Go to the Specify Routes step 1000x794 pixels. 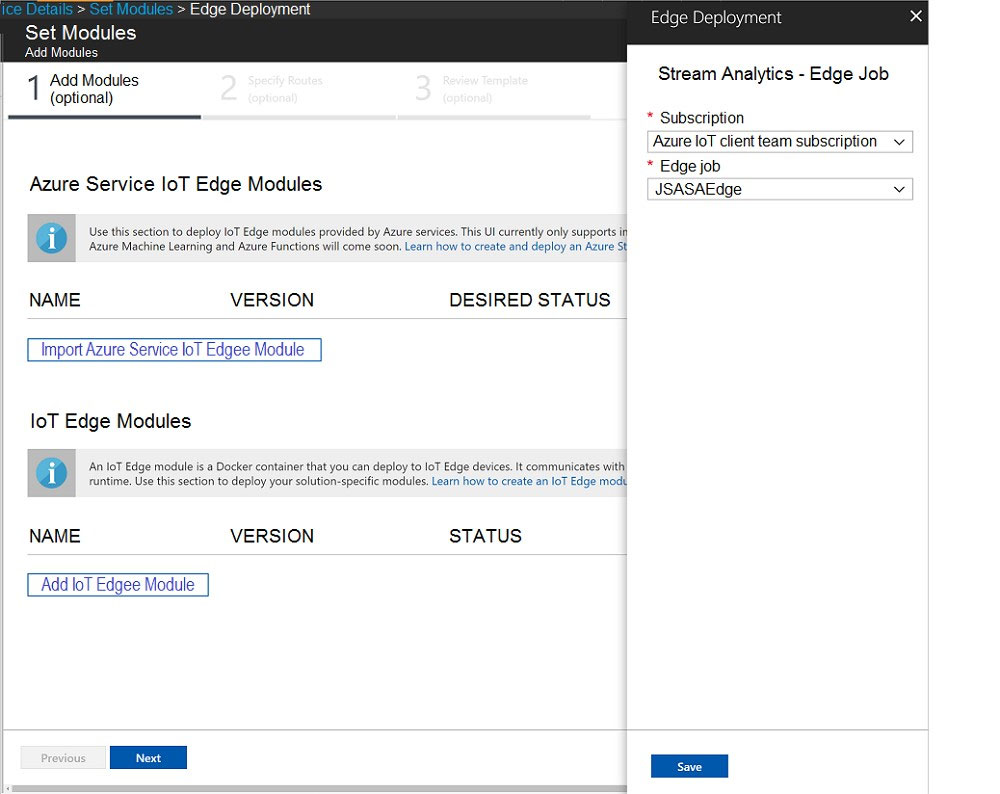300,89
